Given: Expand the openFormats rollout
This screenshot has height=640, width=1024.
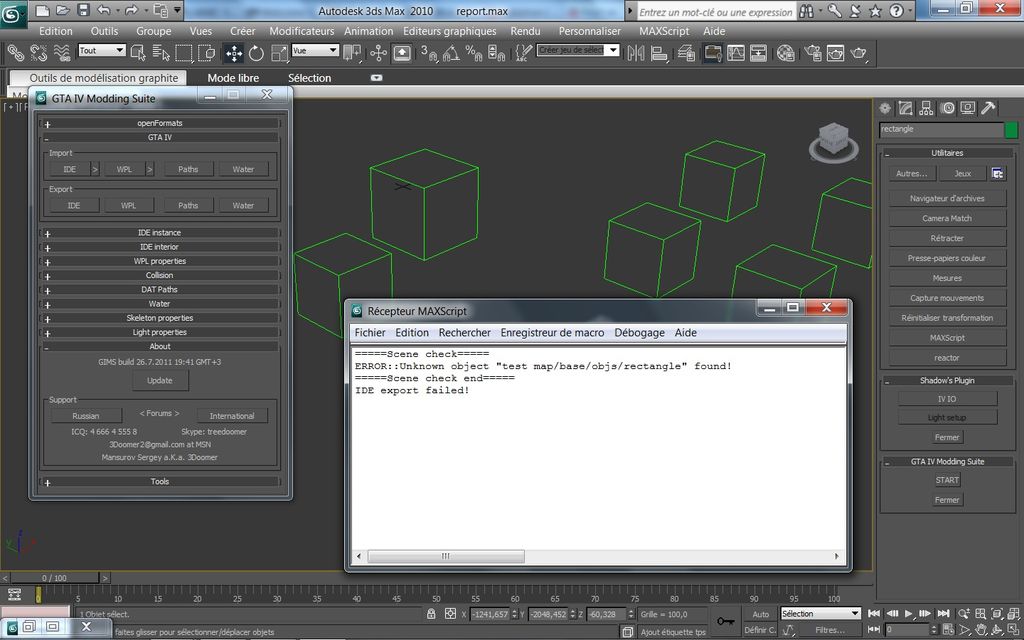Looking at the screenshot, I should (160, 123).
